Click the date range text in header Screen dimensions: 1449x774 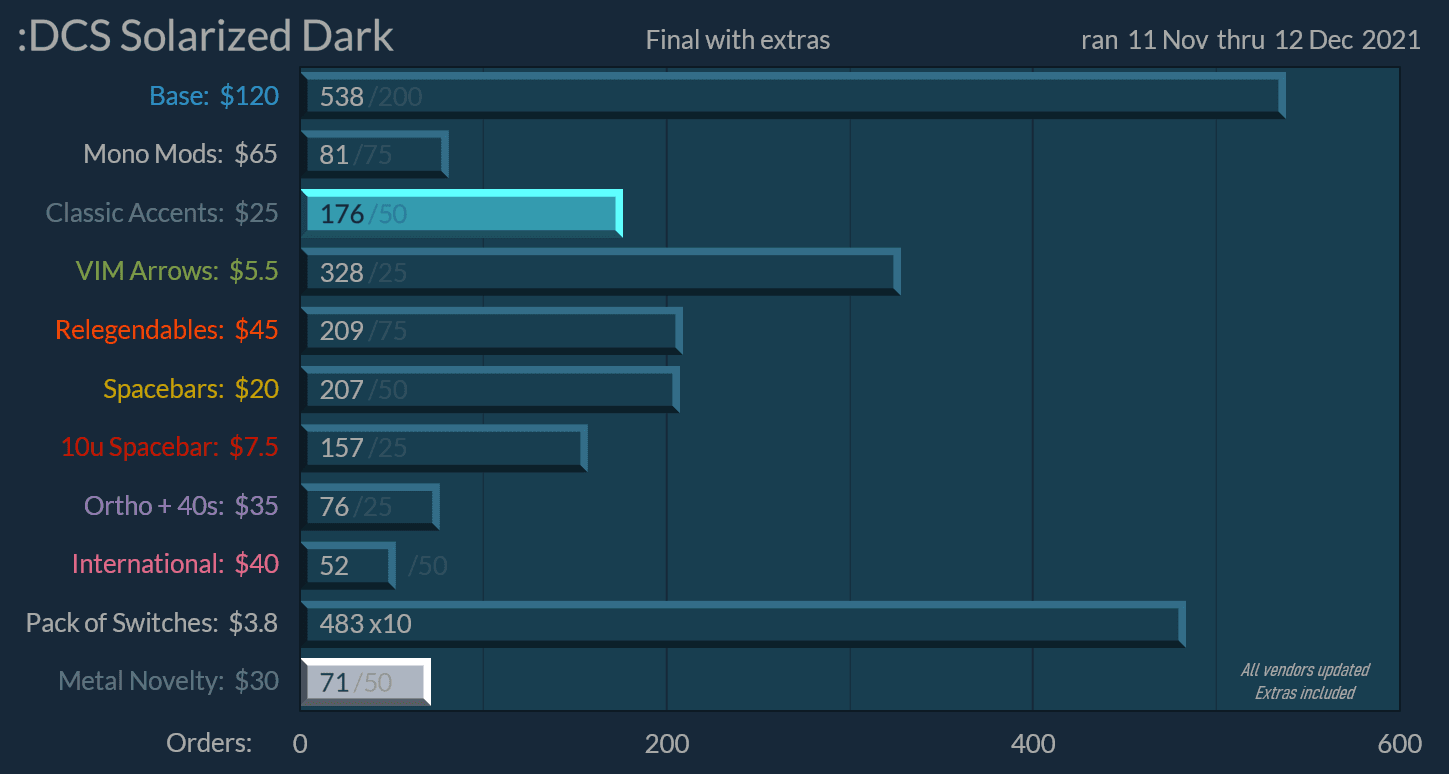(1250, 40)
